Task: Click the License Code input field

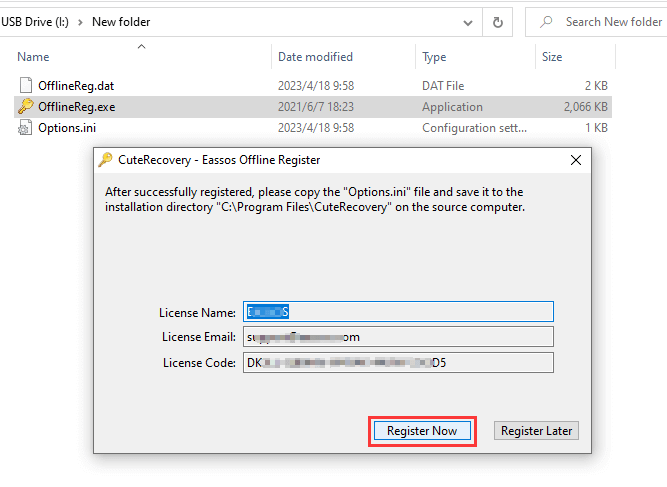Action: click(x=398, y=362)
